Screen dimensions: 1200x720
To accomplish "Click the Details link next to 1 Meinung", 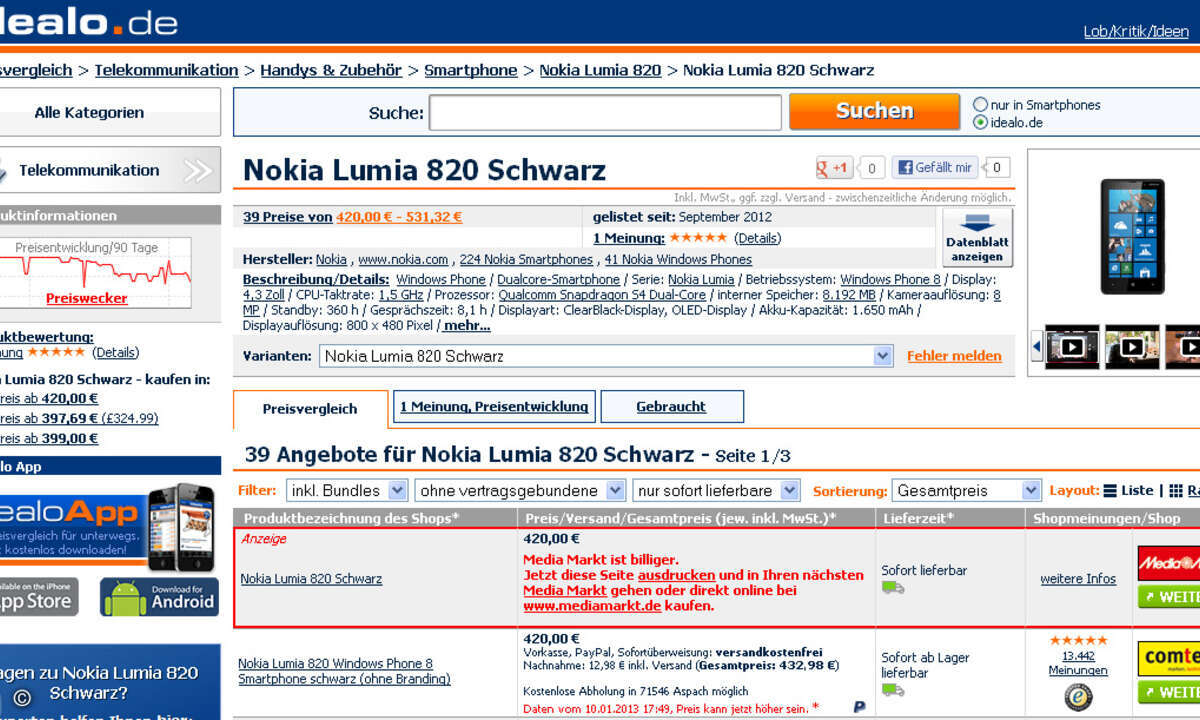I will [x=758, y=238].
